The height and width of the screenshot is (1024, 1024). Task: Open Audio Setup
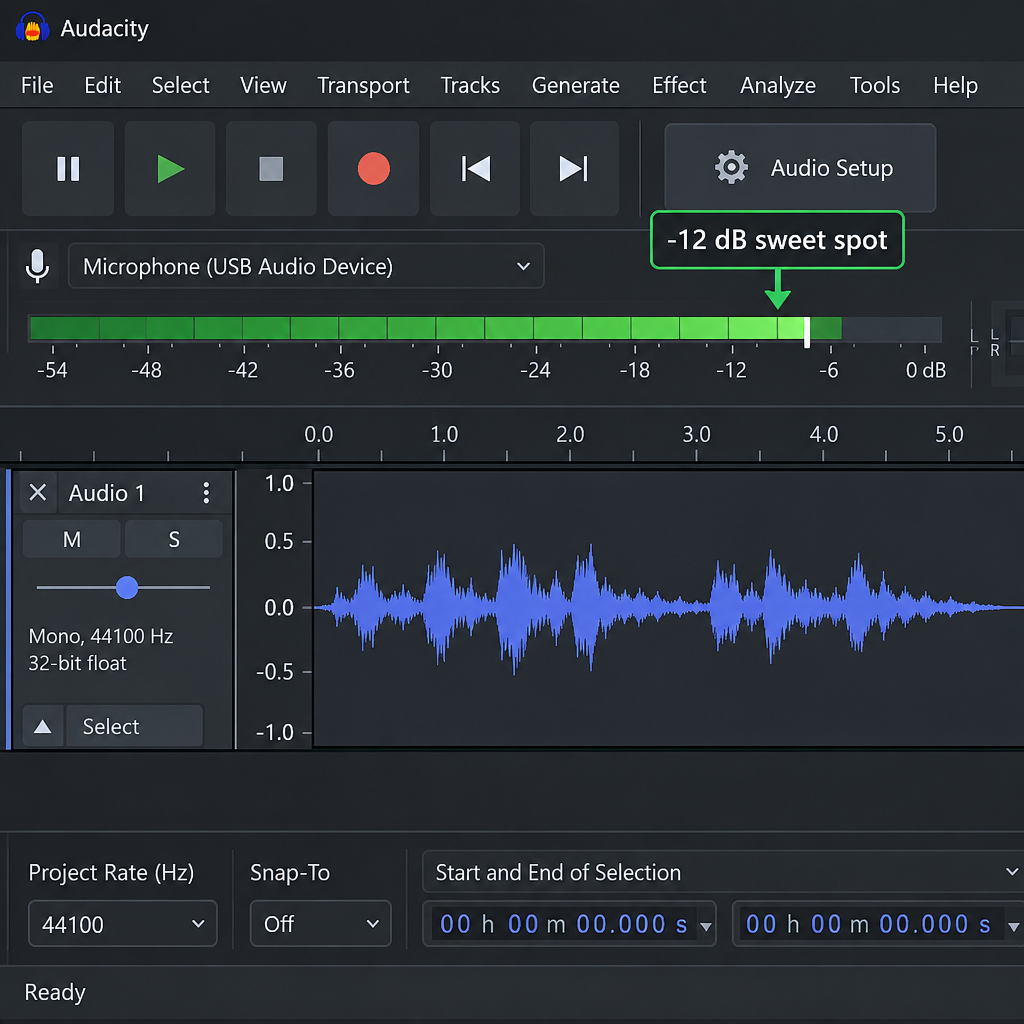click(x=800, y=168)
